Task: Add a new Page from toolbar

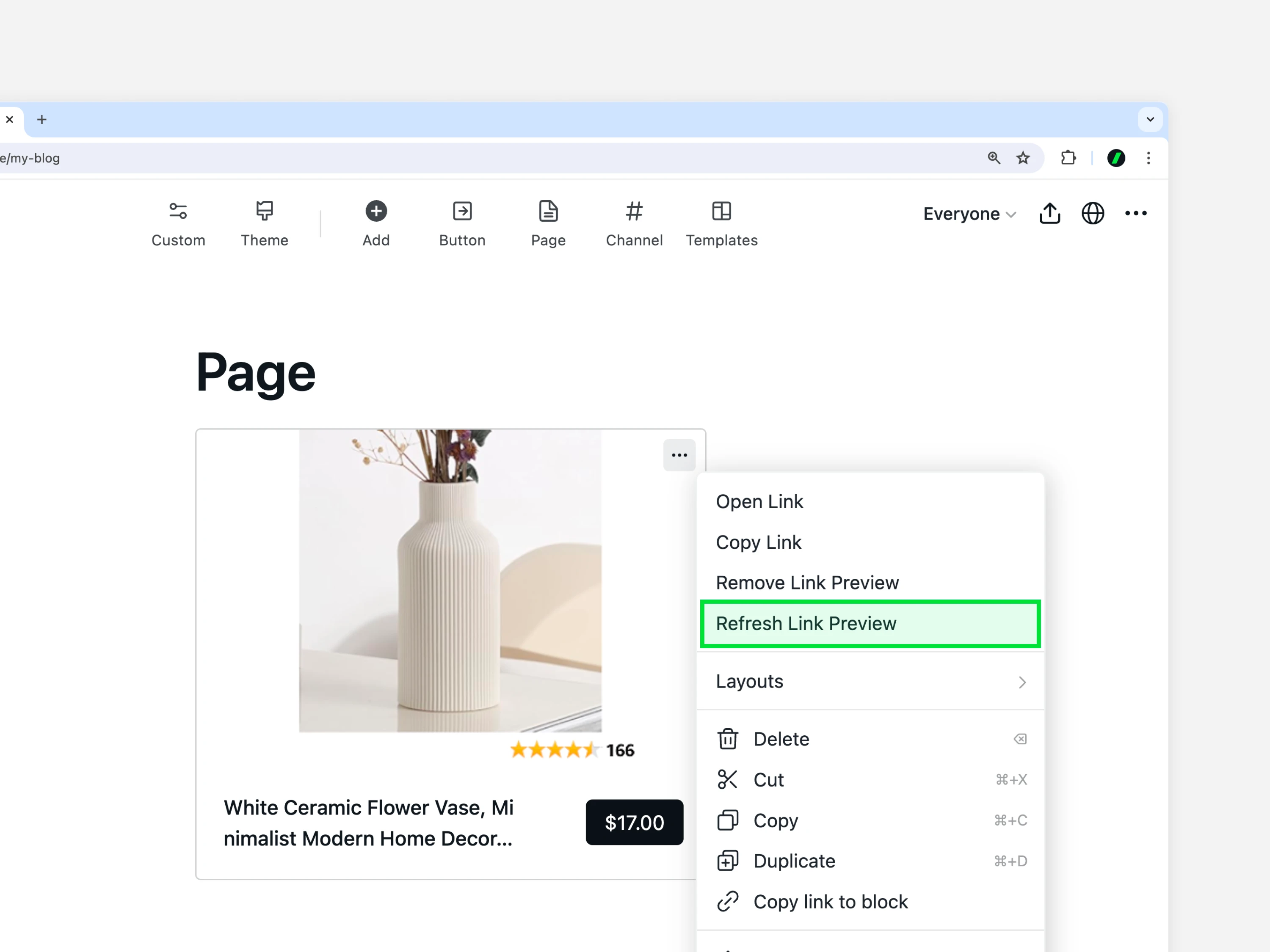Action: (x=548, y=224)
